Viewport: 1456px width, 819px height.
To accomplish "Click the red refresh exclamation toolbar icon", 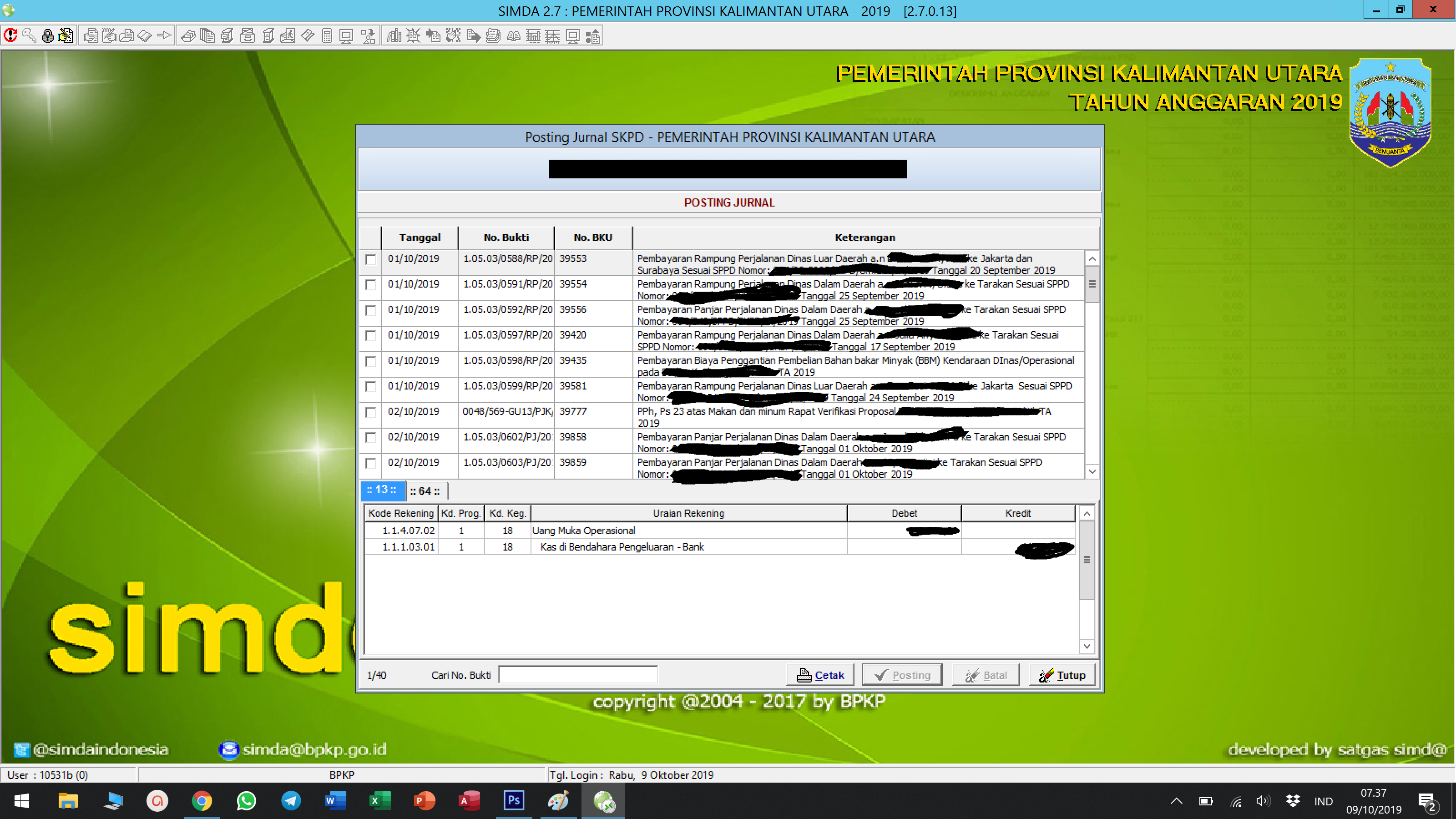I will point(11,36).
